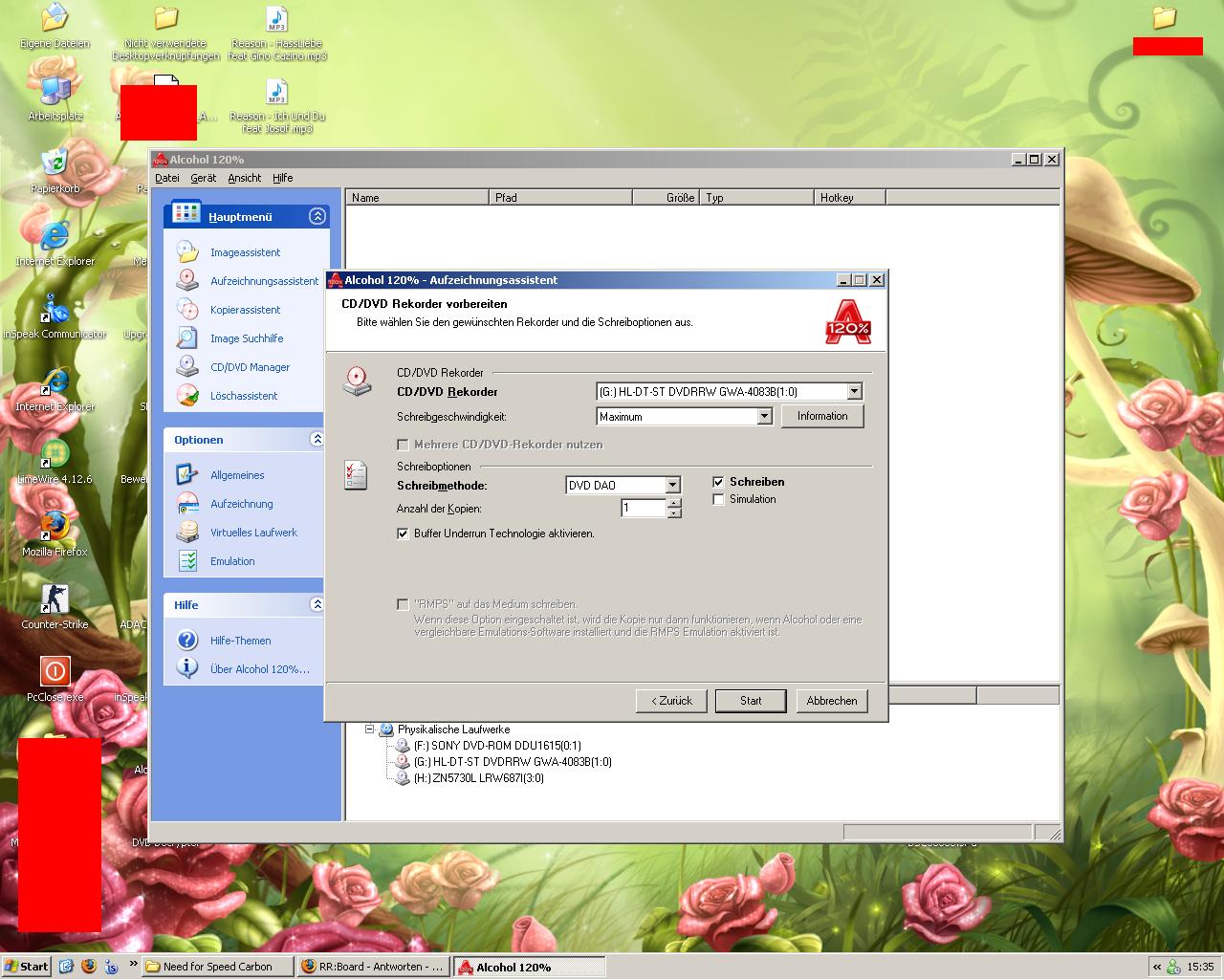Collapse the Hauptmenü panel
This screenshot has height=980, width=1224.
pos(317,216)
